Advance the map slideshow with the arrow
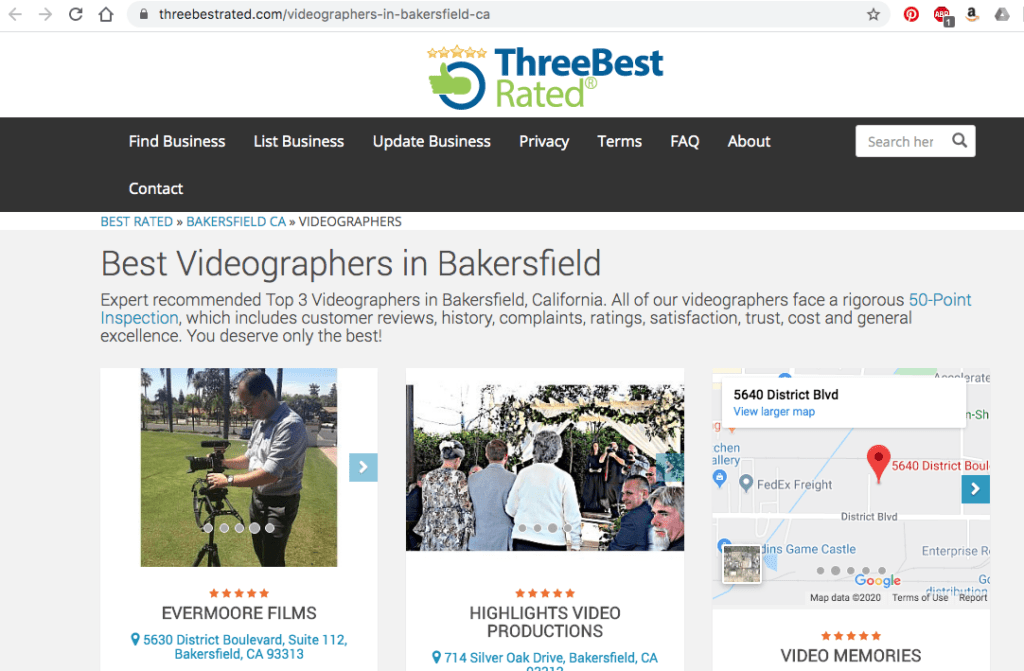Screen dimensions: 1024x671 coord(975,489)
